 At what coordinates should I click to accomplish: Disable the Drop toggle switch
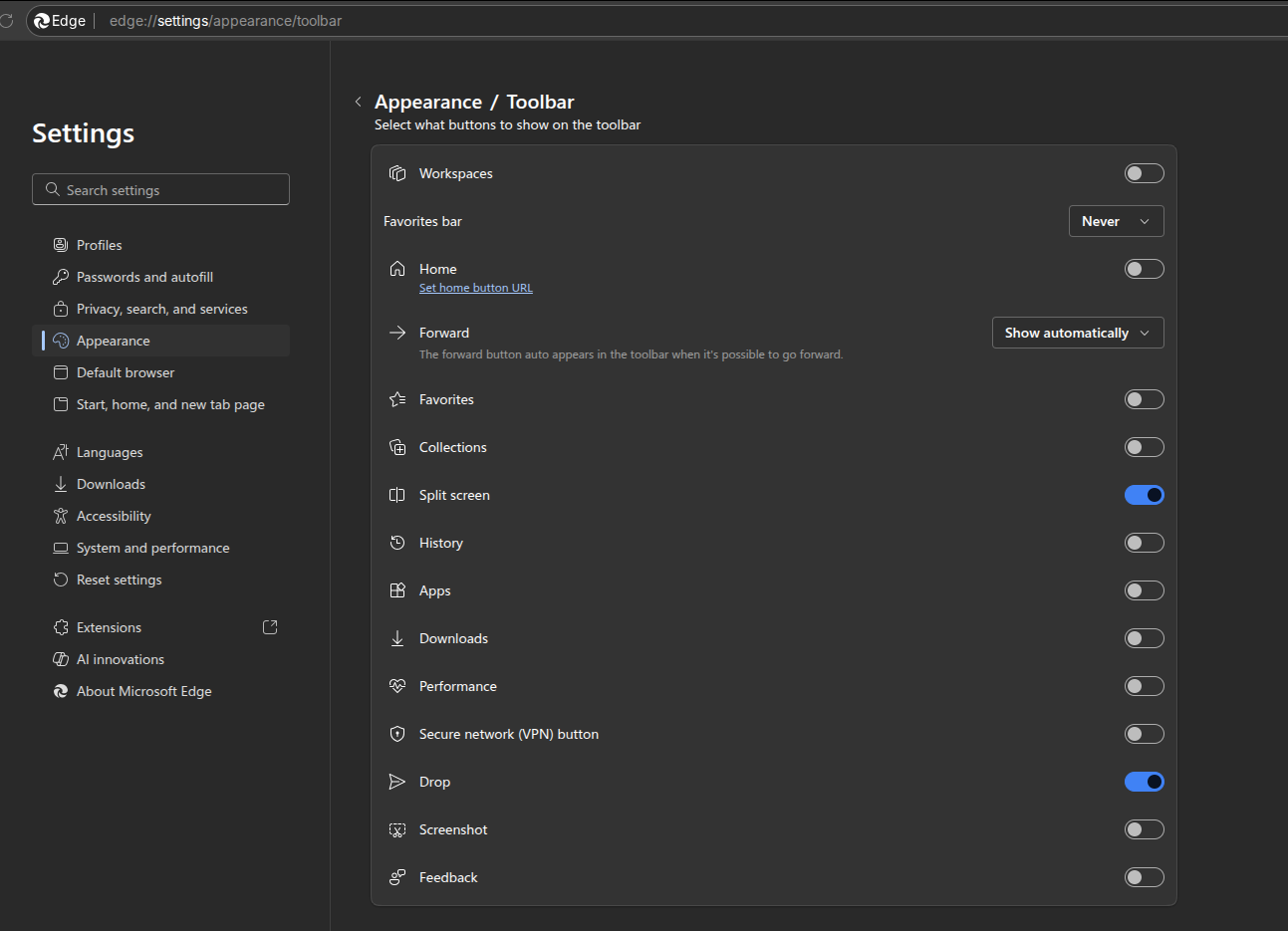tap(1144, 782)
